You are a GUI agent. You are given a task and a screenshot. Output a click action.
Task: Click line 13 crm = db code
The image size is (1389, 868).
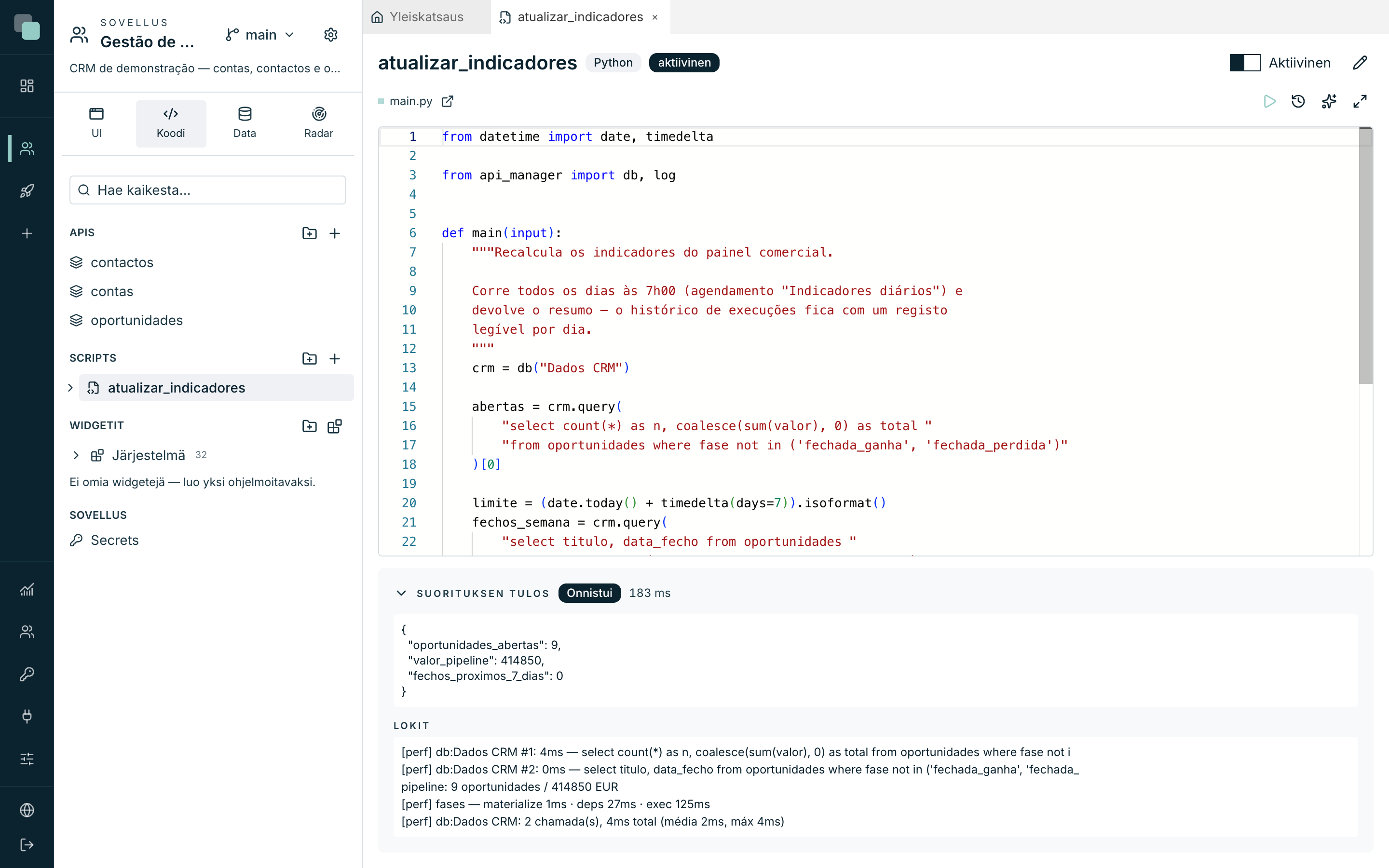[x=550, y=368]
